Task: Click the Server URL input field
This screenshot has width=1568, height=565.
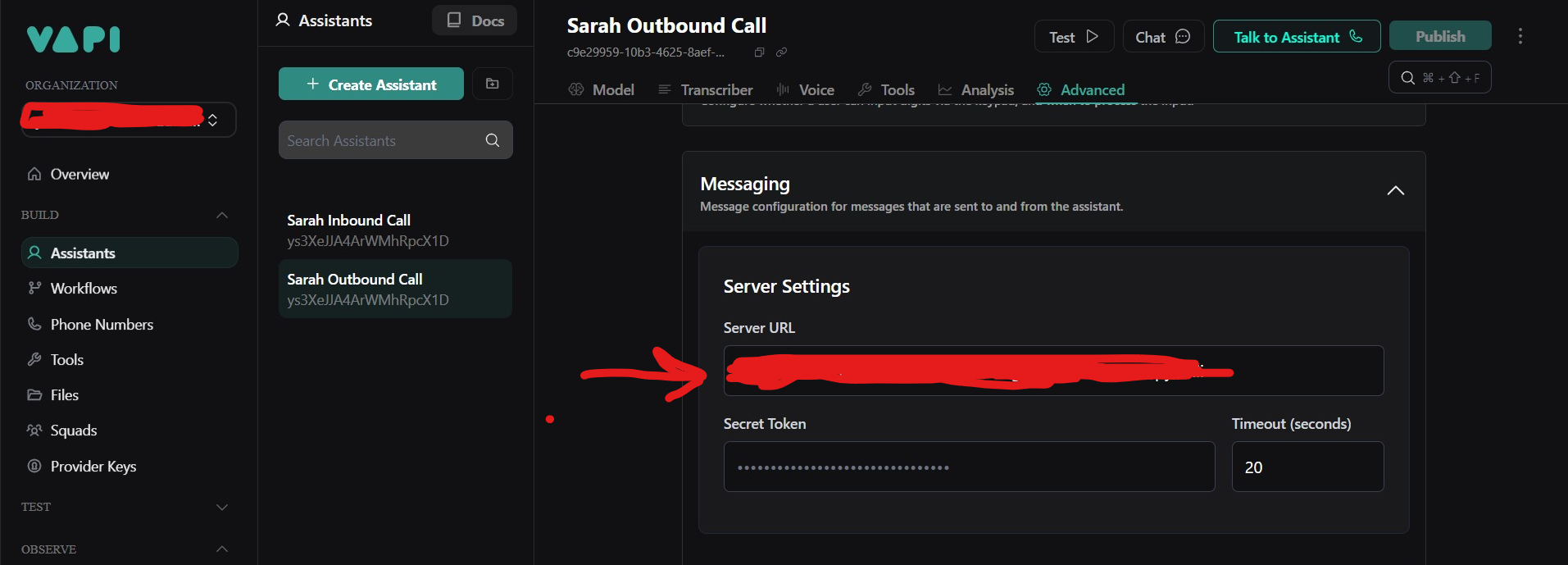Action: pos(1053,371)
